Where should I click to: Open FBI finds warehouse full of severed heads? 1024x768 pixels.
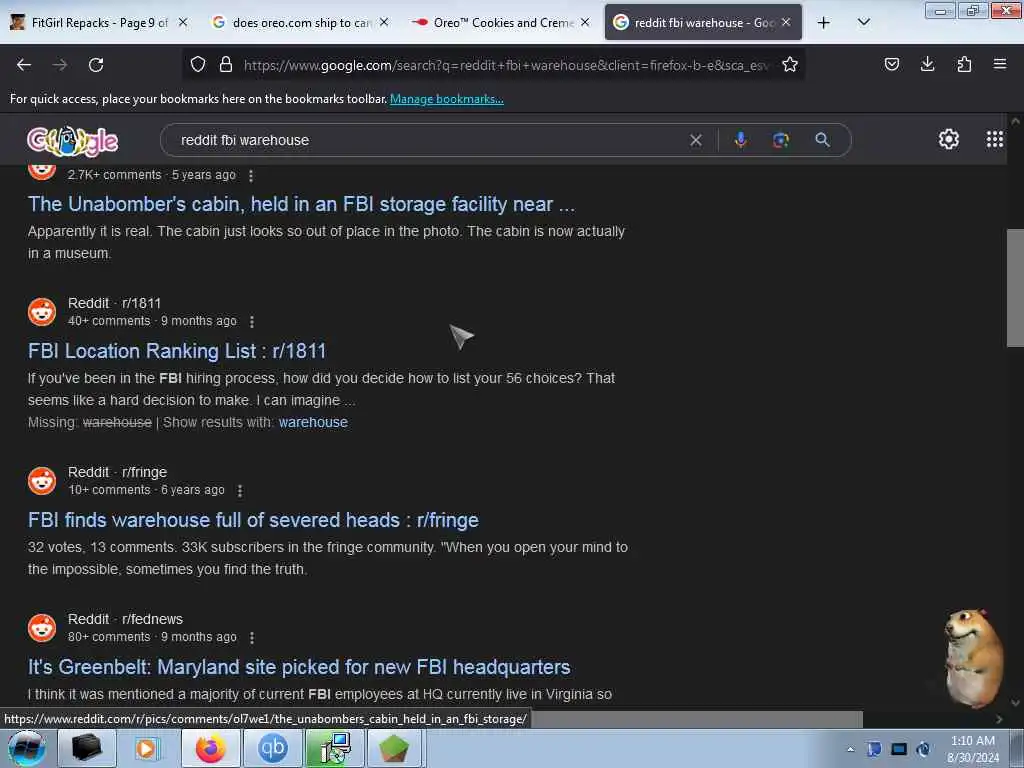tap(253, 520)
